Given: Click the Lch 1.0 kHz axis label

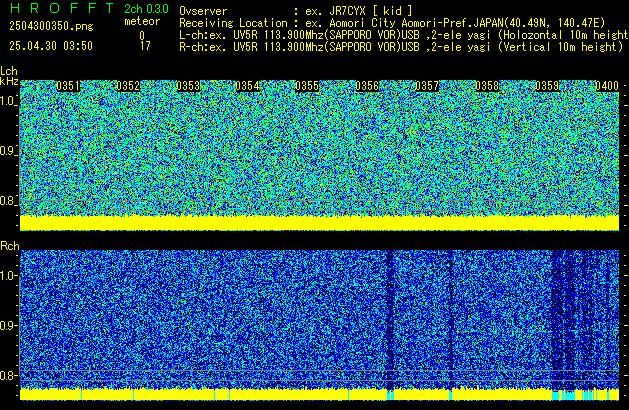Looking at the screenshot, I should pyautogui.click(x=8, y=101).
